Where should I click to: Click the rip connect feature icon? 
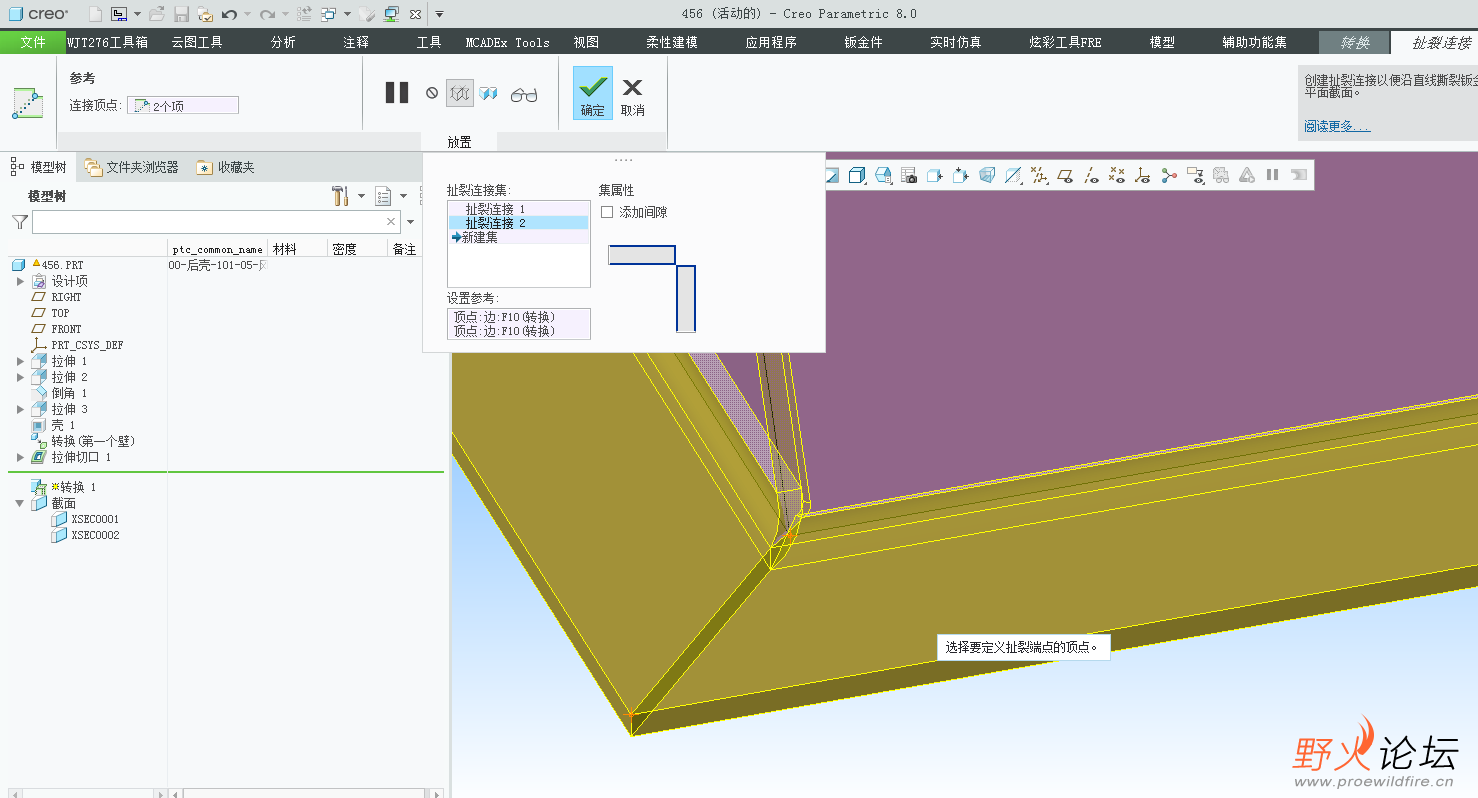tap(28, 104)
